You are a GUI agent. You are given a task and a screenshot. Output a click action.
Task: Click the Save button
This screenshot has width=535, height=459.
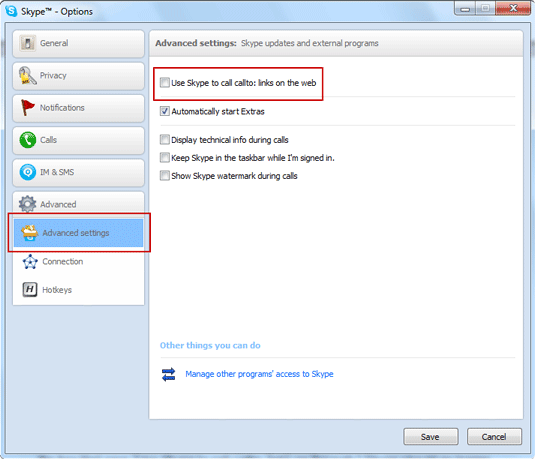click(x=431, y=437)
